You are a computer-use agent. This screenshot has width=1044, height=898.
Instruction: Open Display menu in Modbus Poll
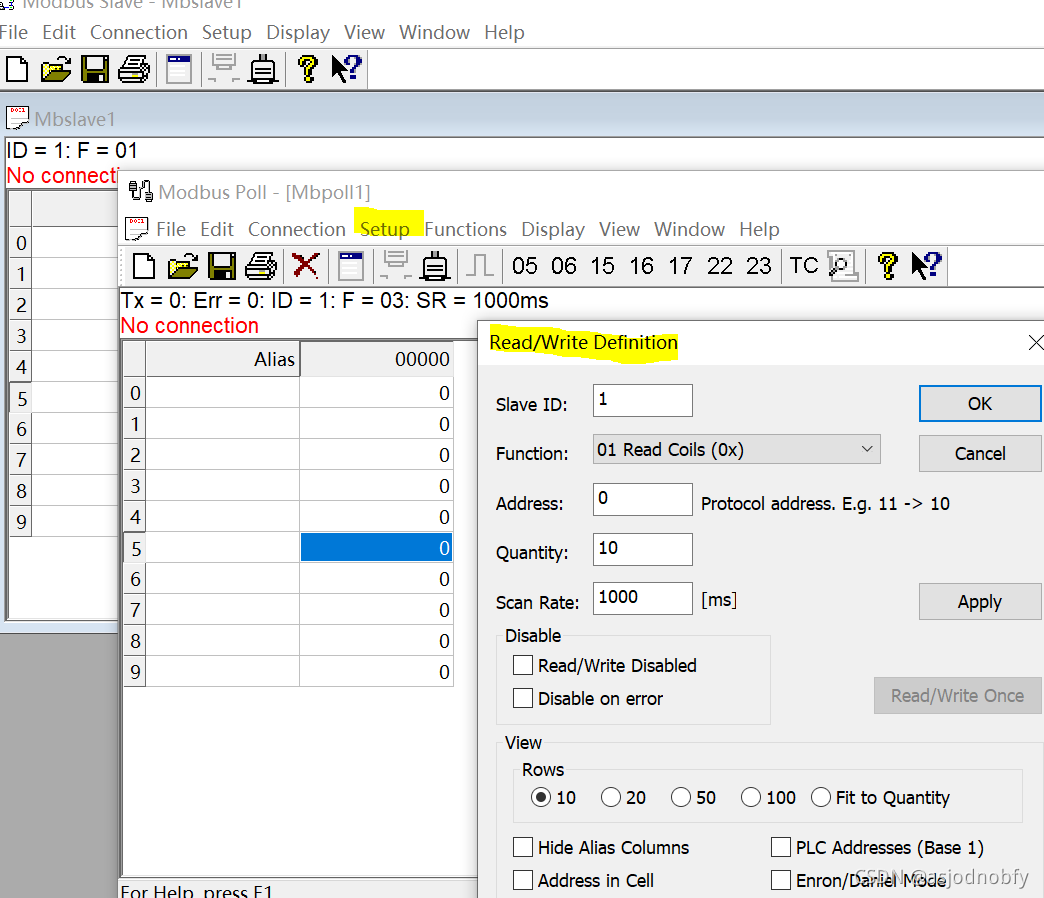tap(553, 229)
